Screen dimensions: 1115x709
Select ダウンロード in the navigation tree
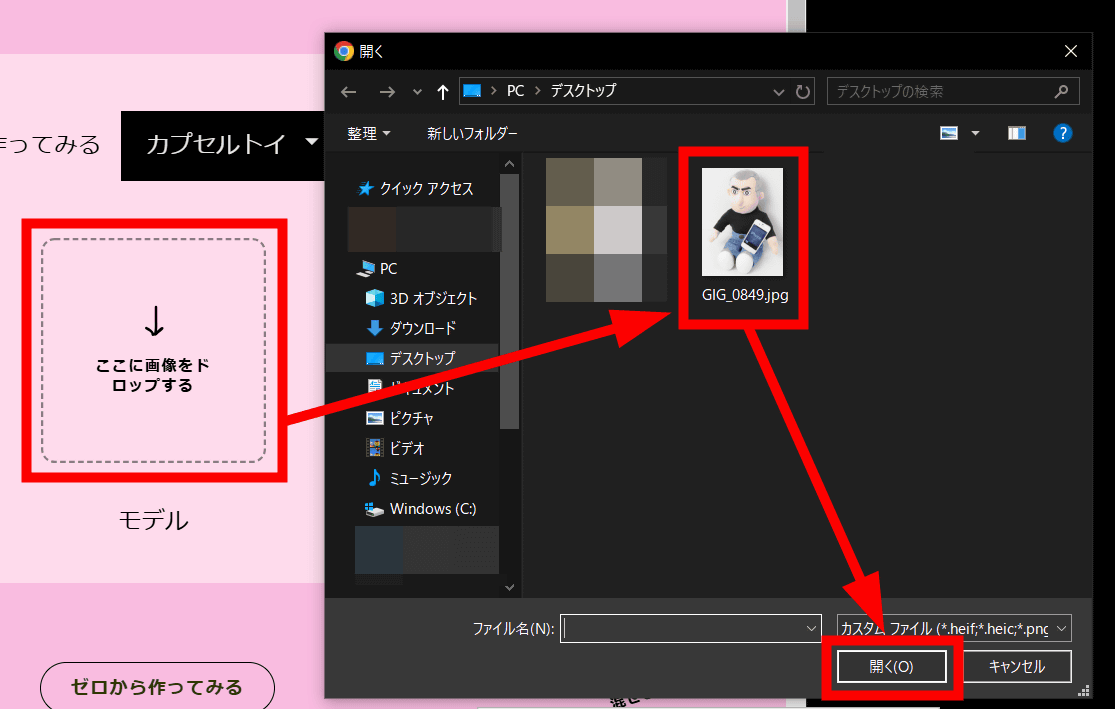[422, 328]
